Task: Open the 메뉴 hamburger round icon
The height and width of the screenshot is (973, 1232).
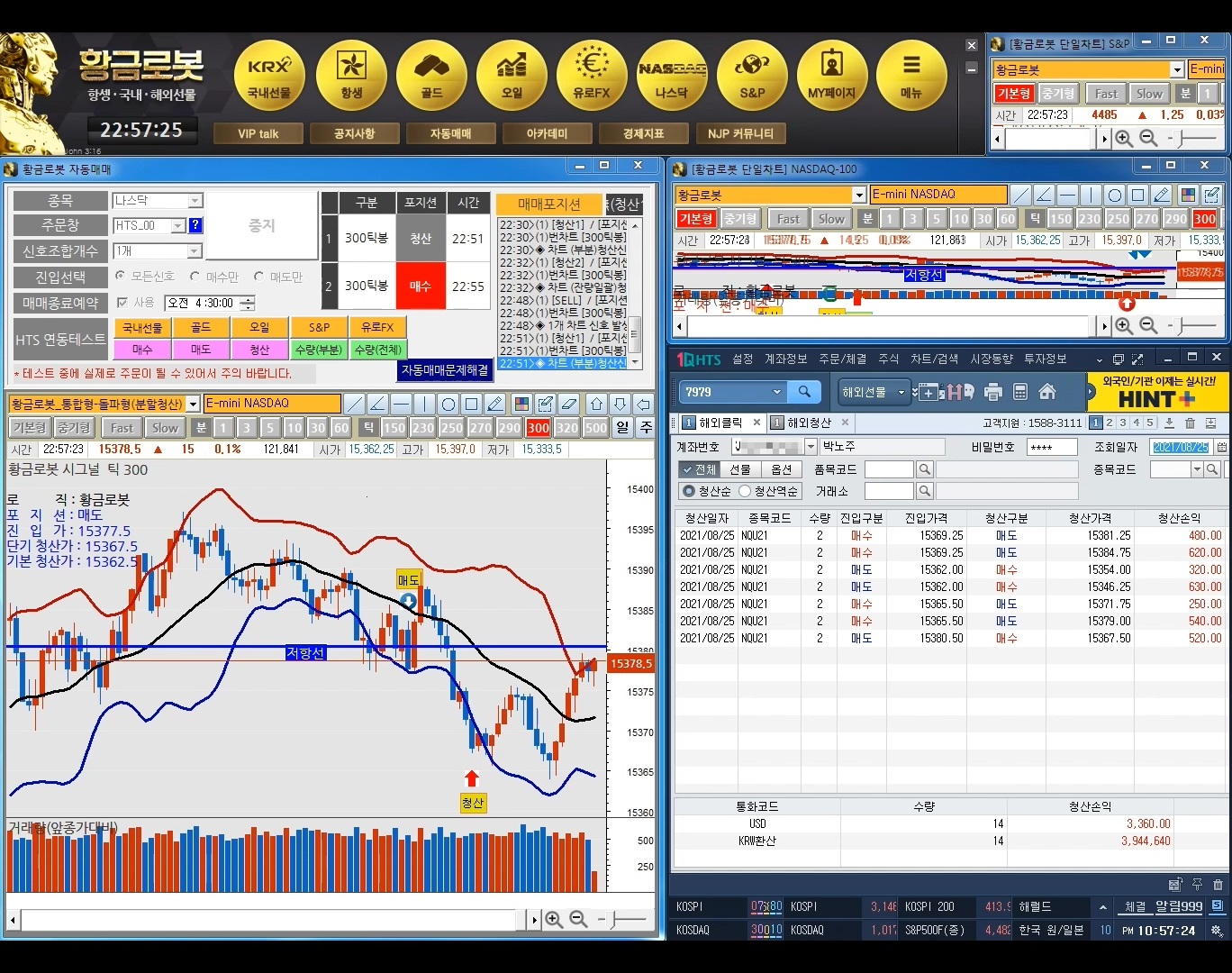Action: coord(911,77)
